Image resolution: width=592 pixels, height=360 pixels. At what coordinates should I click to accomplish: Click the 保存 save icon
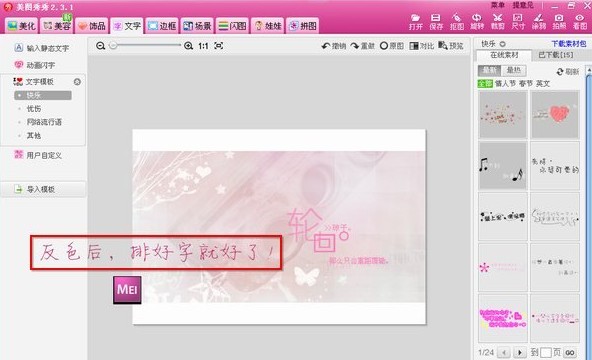pos(436,22)
